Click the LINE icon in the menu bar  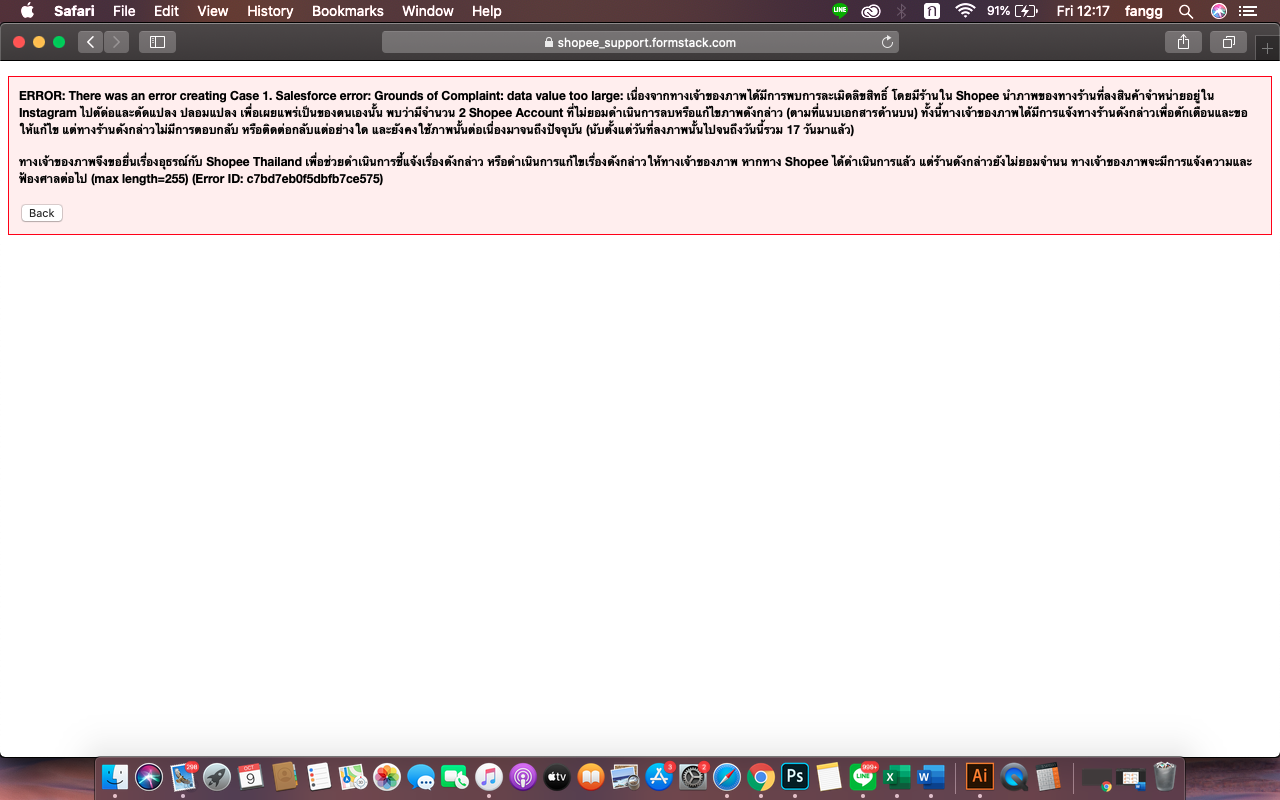840,11
